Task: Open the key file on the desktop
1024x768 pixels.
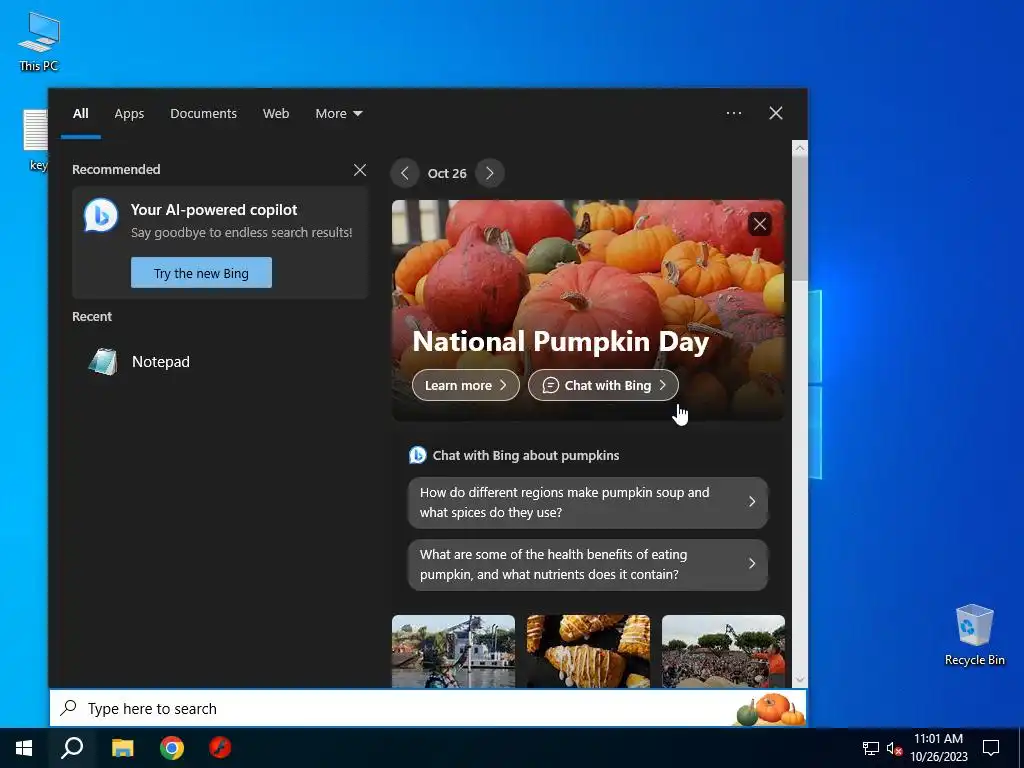Action: 37,140
